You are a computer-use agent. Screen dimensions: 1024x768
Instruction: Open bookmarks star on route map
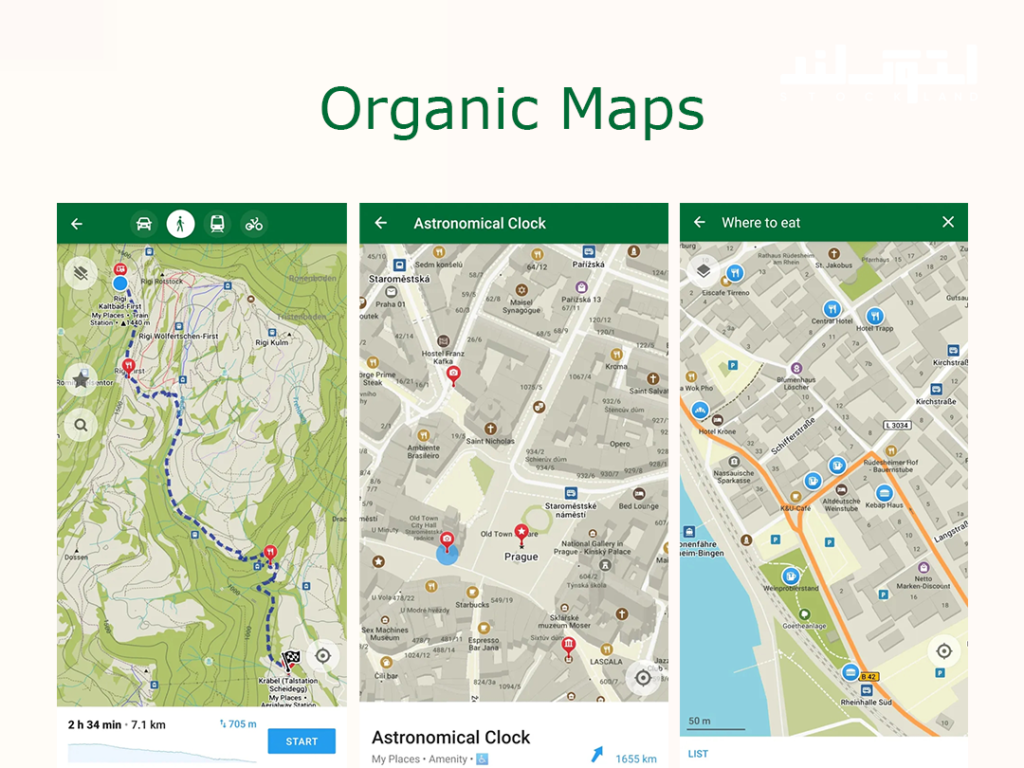(x=81, y=379)
